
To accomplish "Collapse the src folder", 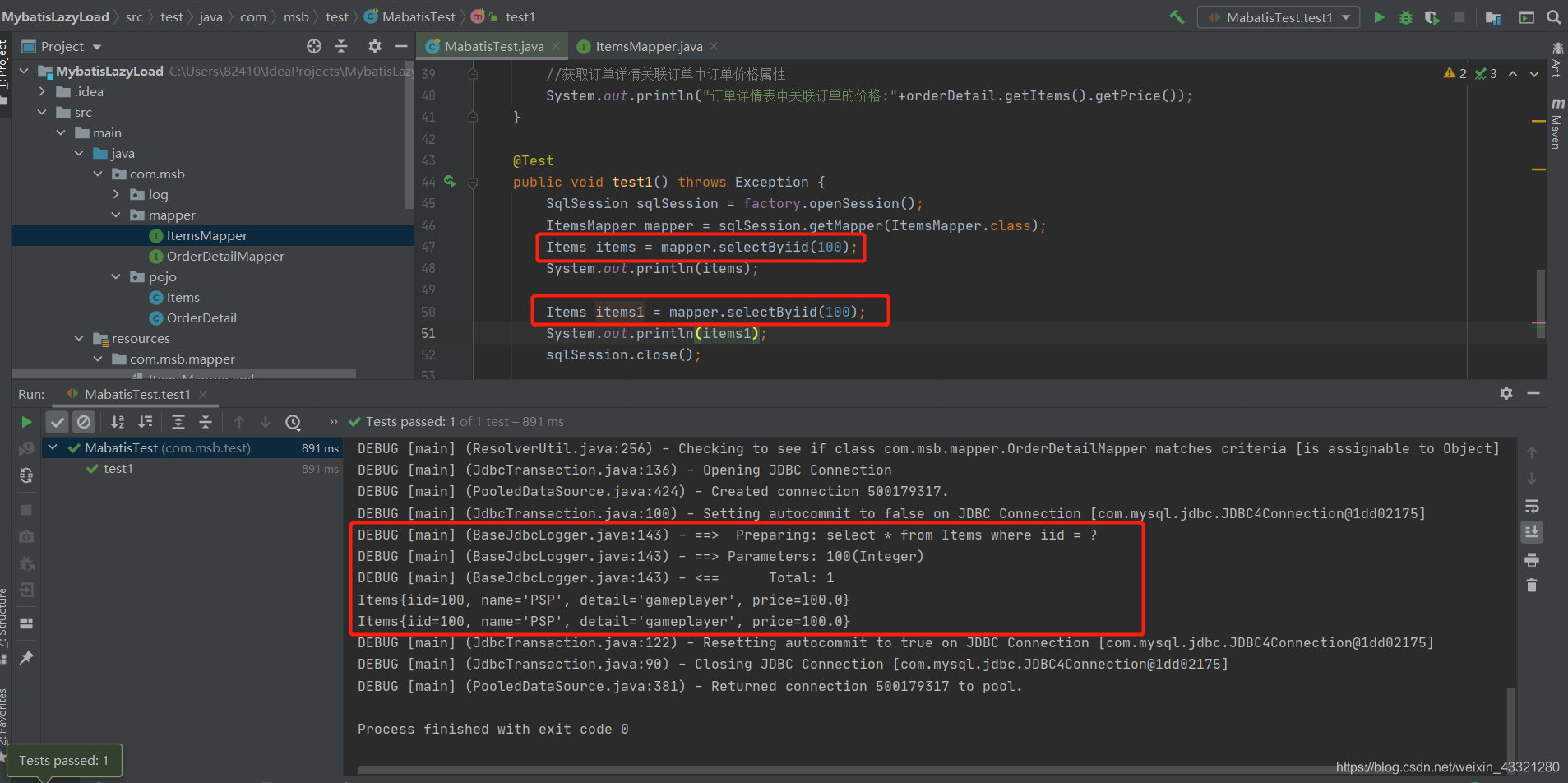I will click(42, 113).
